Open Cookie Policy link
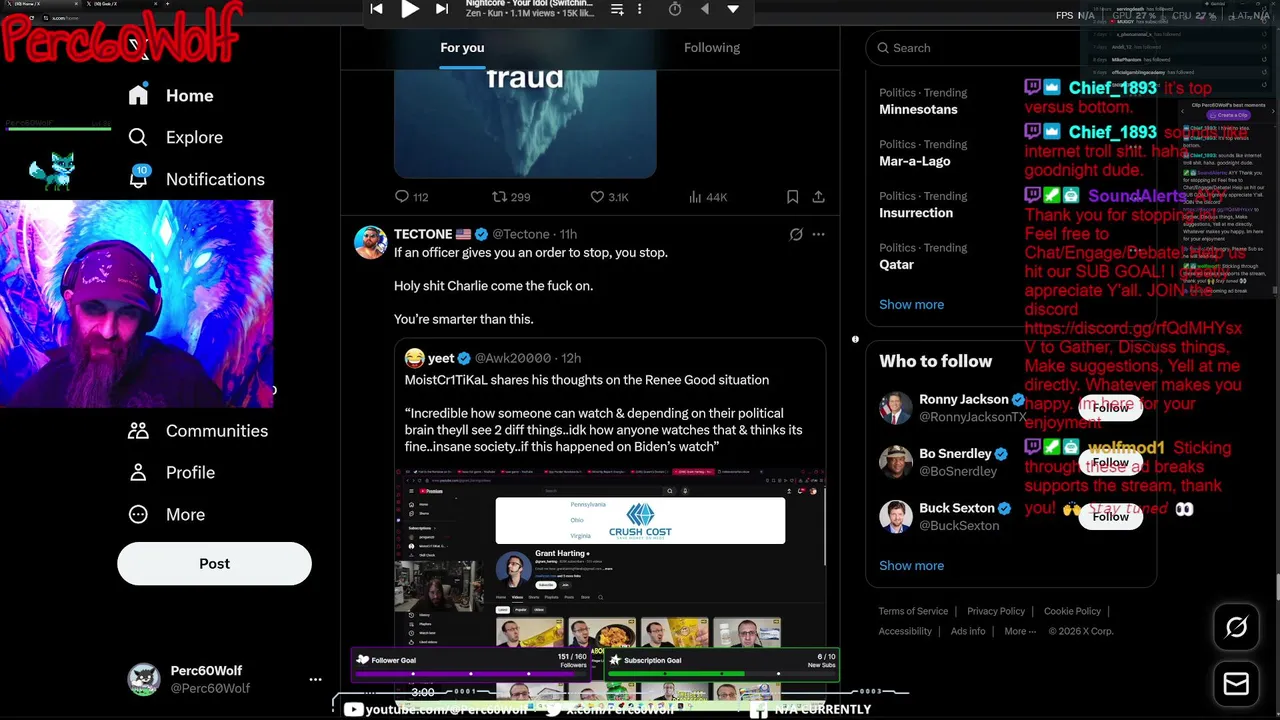Image resolution: width=1280 pixels, height=720 pixels. [1072, 611]
